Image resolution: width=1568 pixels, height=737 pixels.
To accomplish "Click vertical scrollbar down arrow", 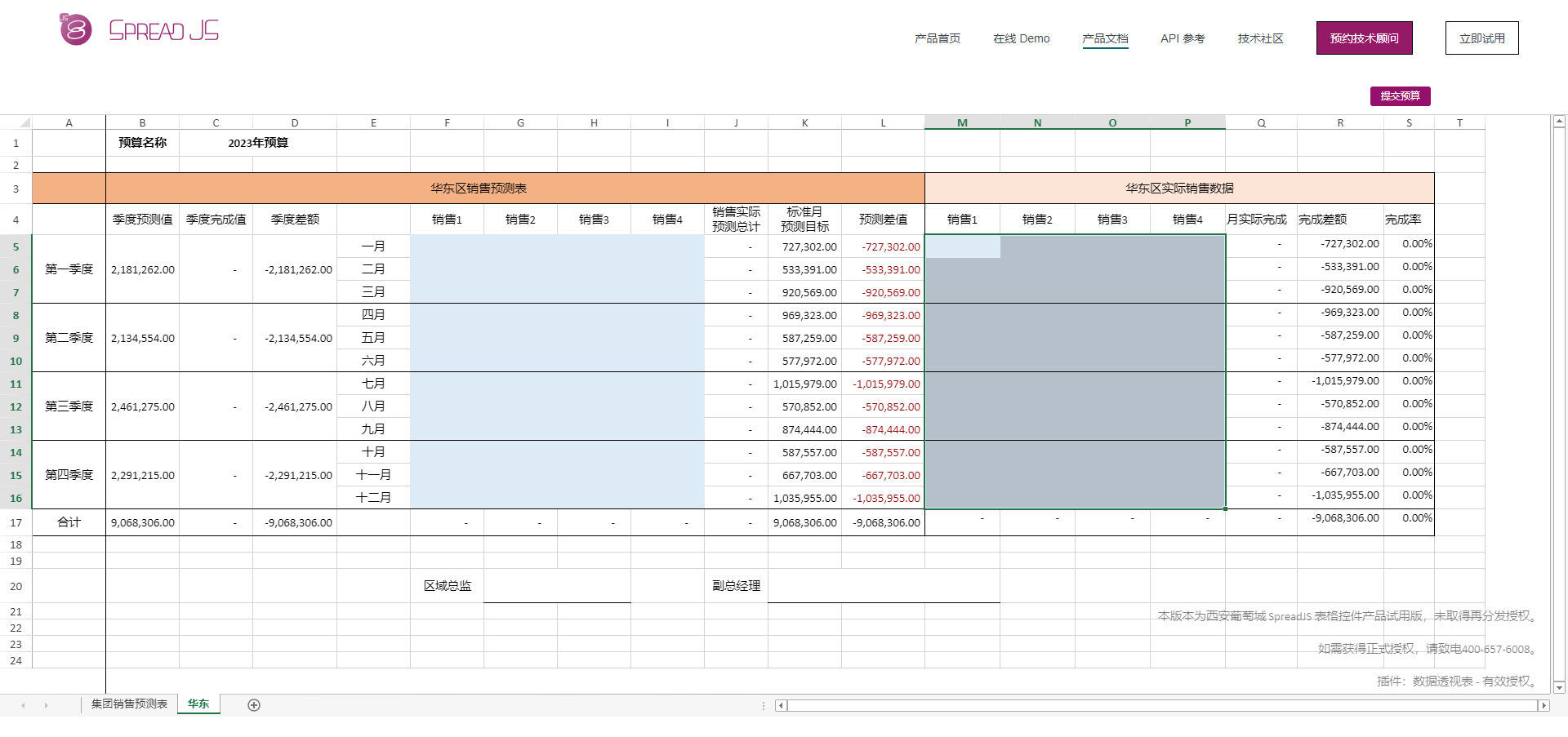I will click(x=1559, y=687).
